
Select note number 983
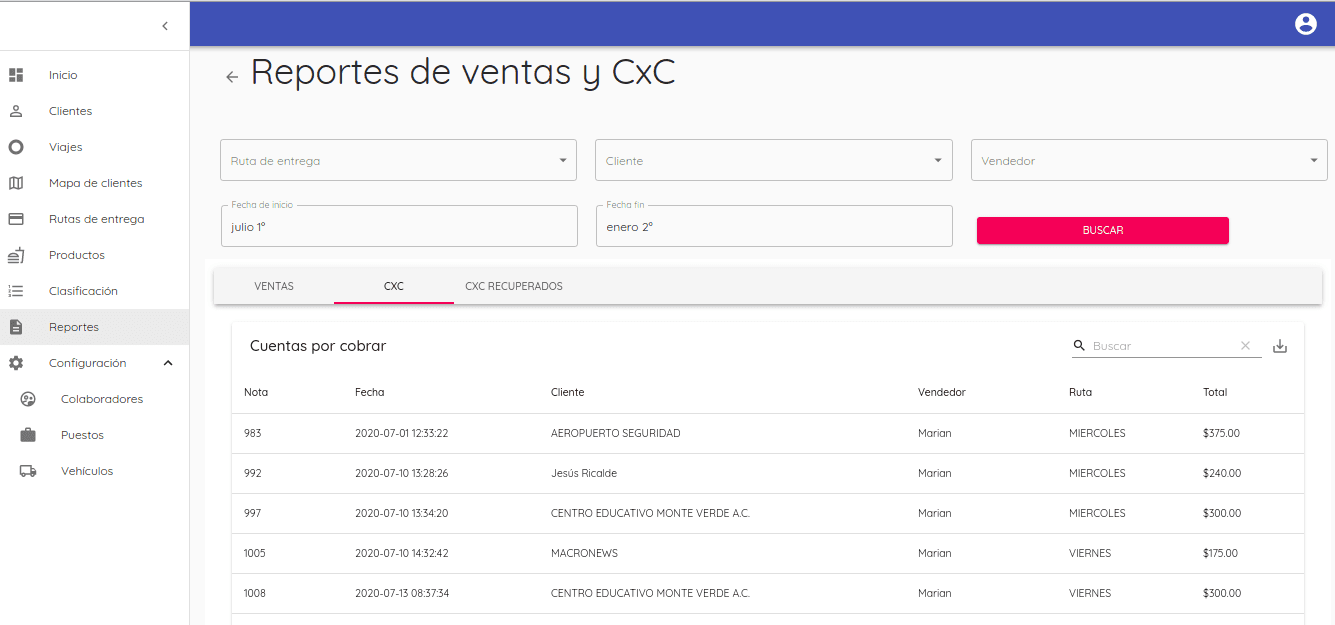pyautogui.click(x=252, y=433)
